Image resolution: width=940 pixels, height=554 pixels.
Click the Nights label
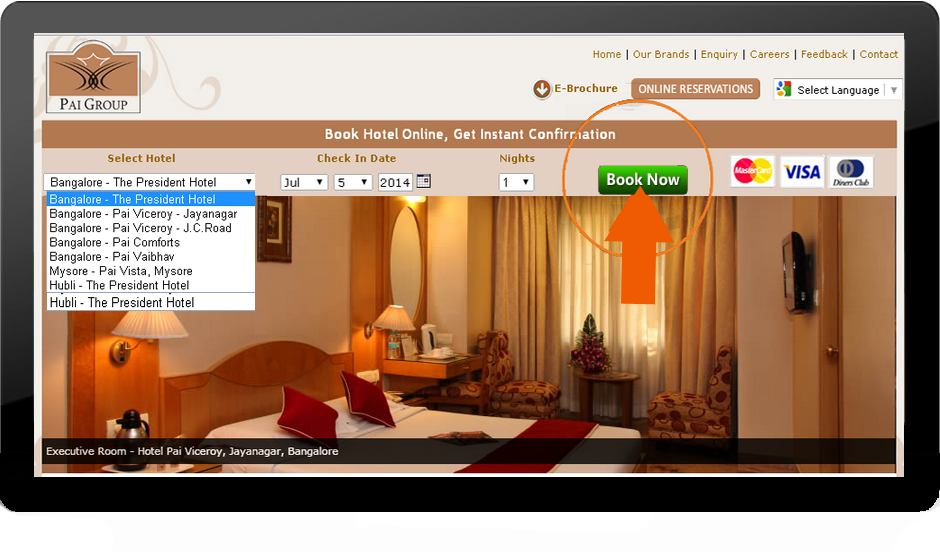(517, 158)
